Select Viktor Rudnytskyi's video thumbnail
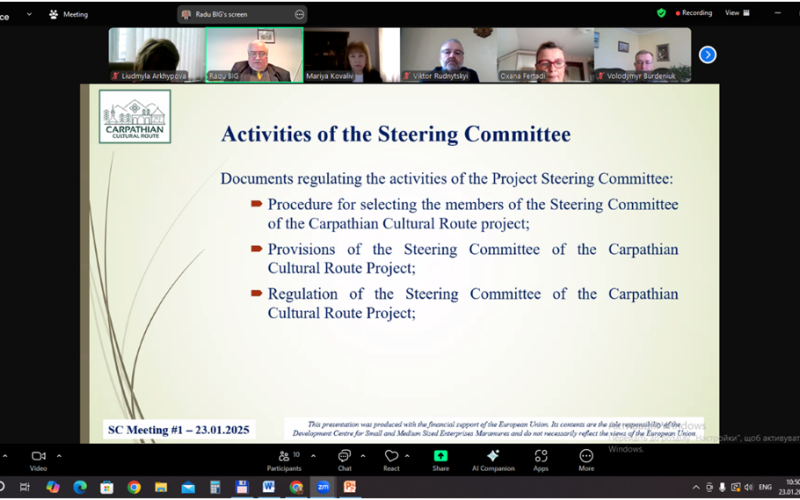The width and height of the screenshot is (800, 500). [x=449, y=55]
